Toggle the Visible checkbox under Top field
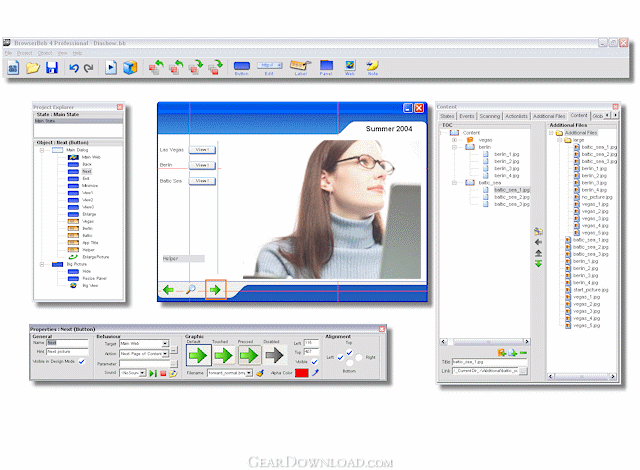 pyautogui.click(x=314, y=361)
